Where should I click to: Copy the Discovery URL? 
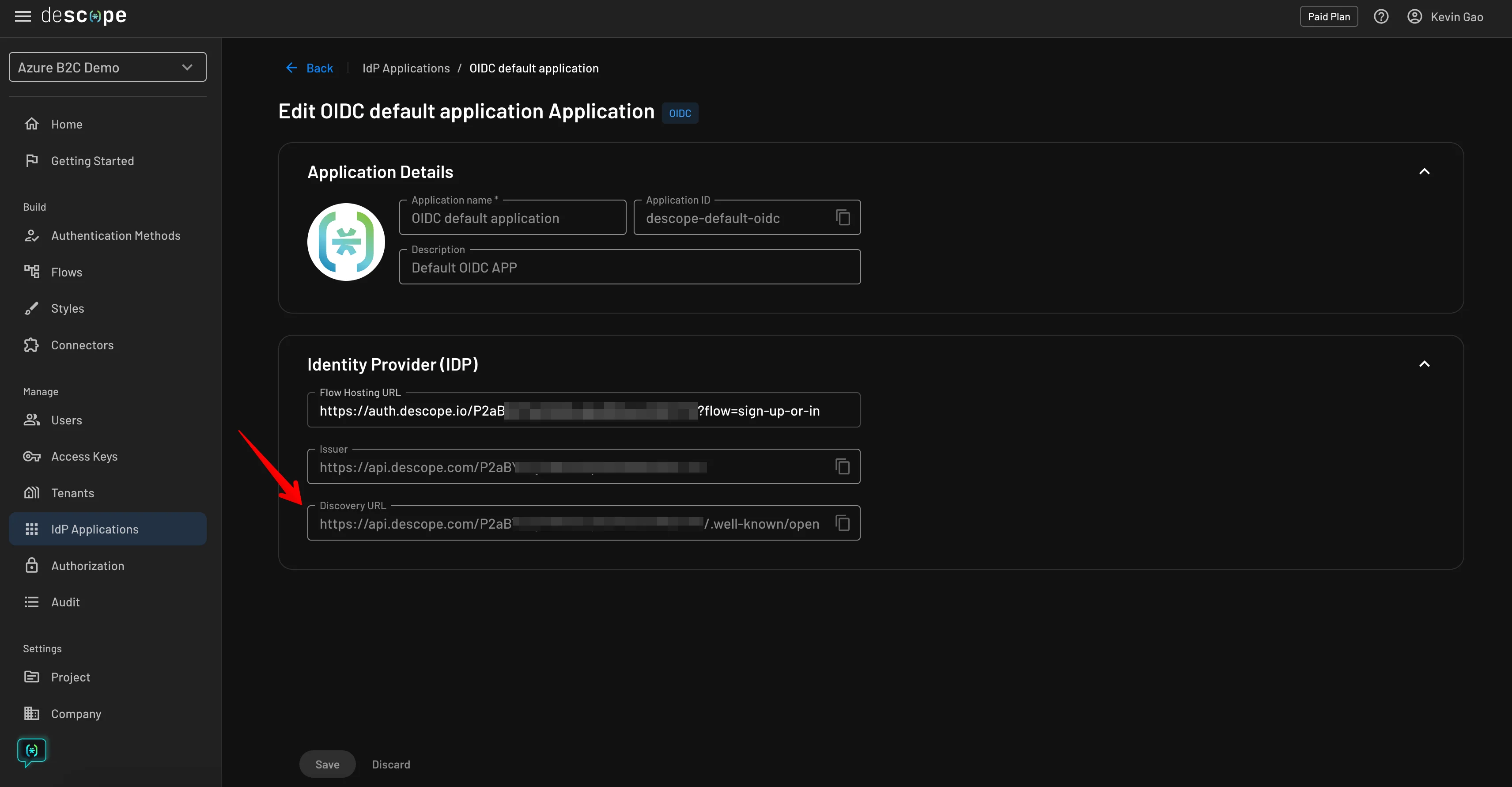coord(843,522)
